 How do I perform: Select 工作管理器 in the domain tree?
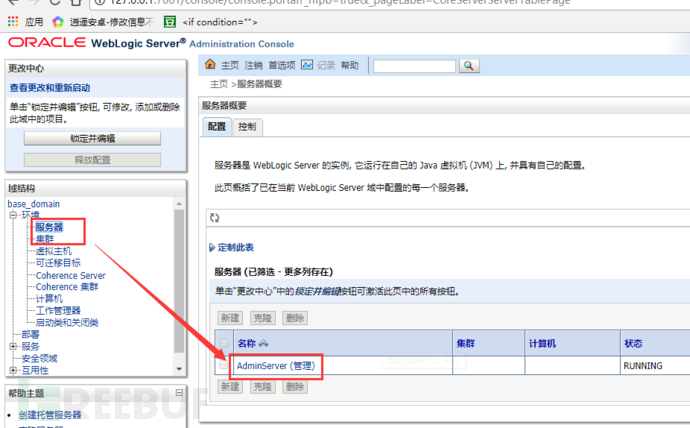pos(58,311)
